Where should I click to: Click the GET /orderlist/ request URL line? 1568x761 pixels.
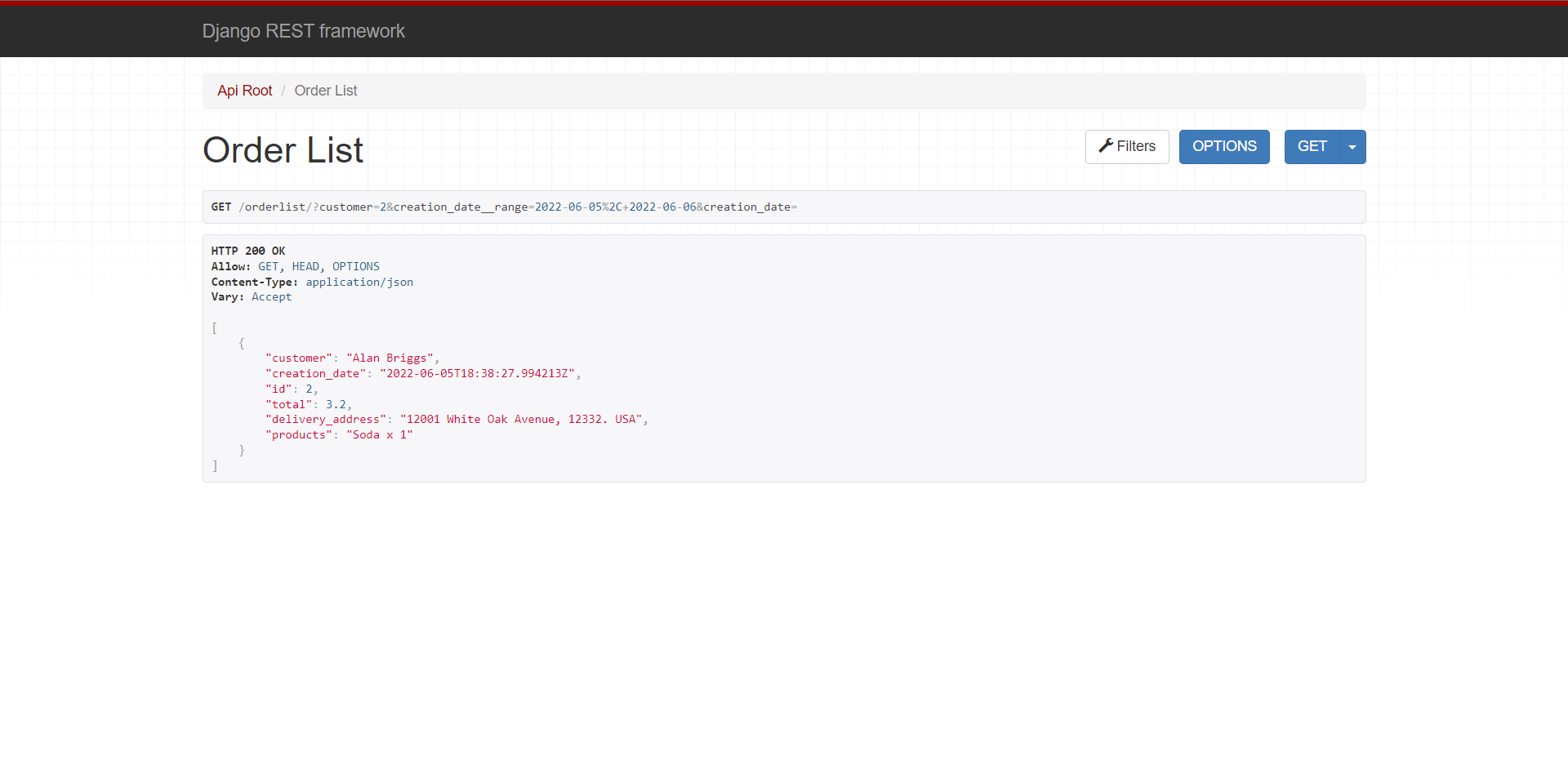pyautogui.click(x=504, y=207)
